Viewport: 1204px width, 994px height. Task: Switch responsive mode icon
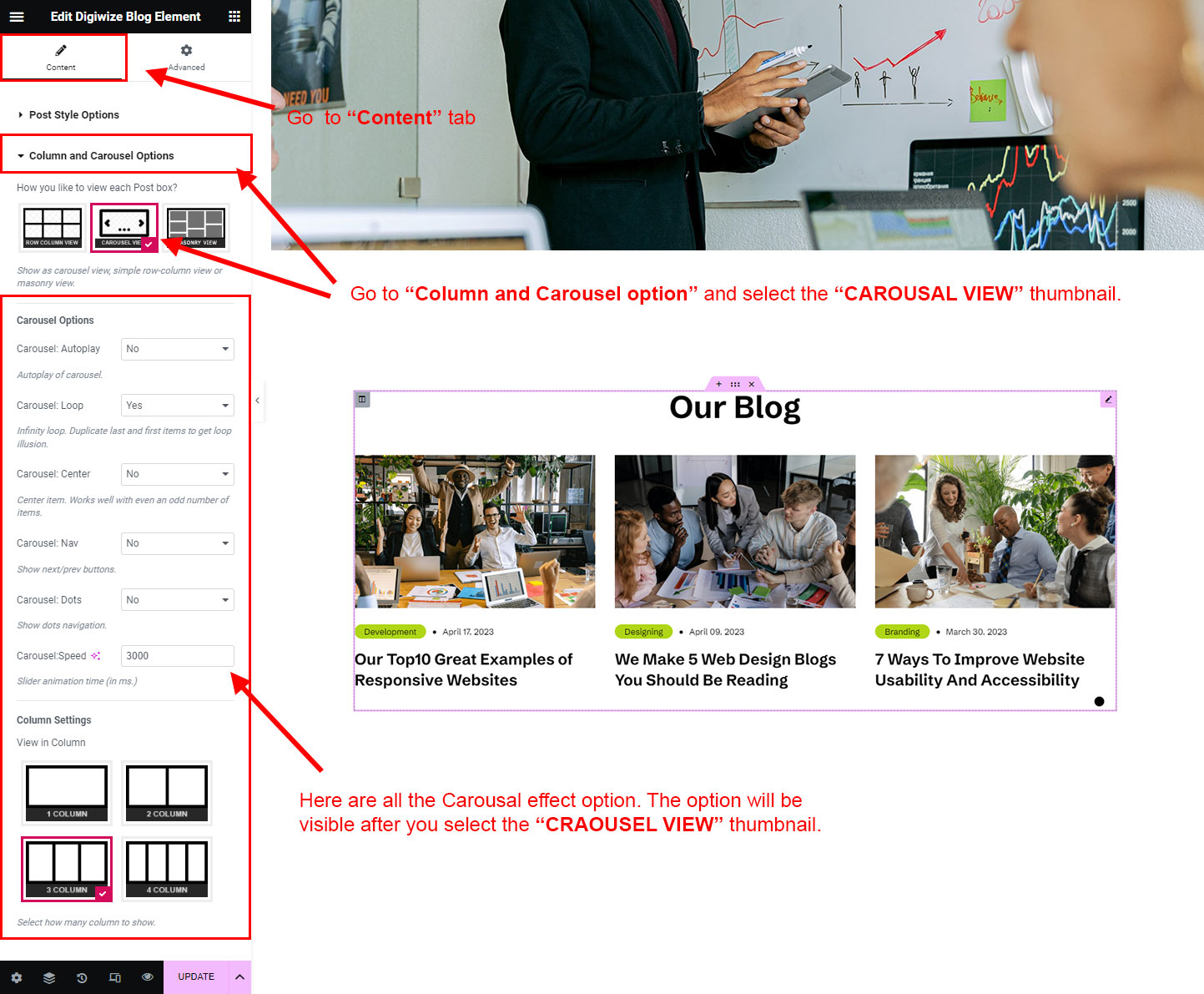coord(115,977)
